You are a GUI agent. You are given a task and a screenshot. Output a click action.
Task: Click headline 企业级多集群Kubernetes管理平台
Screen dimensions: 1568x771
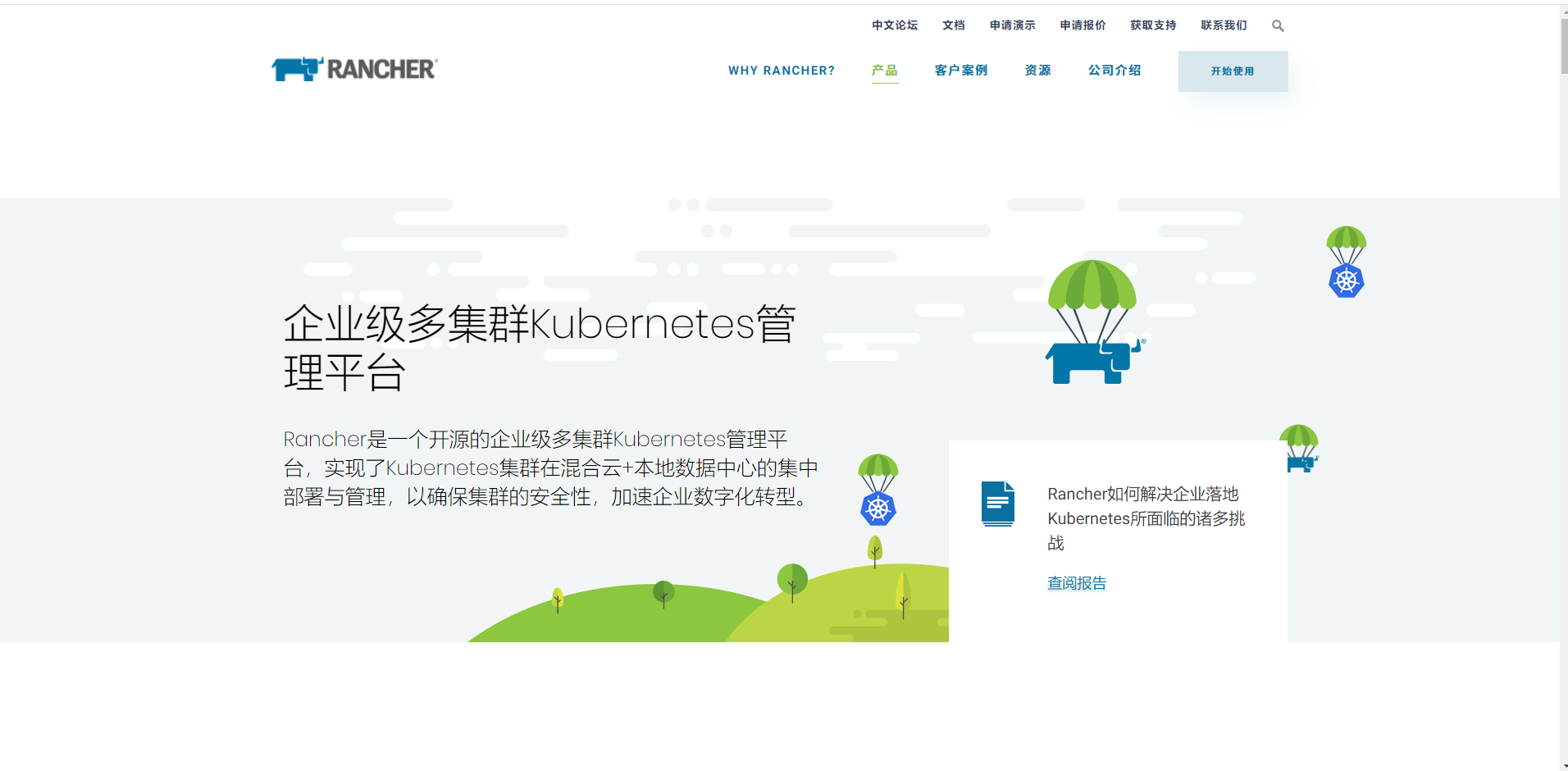click(x=540, y=348)
